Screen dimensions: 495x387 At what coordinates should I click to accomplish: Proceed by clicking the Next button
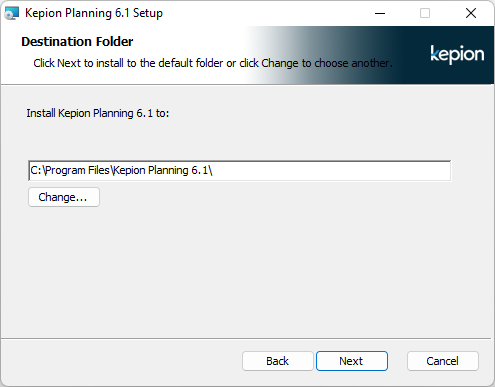[352, 361]
